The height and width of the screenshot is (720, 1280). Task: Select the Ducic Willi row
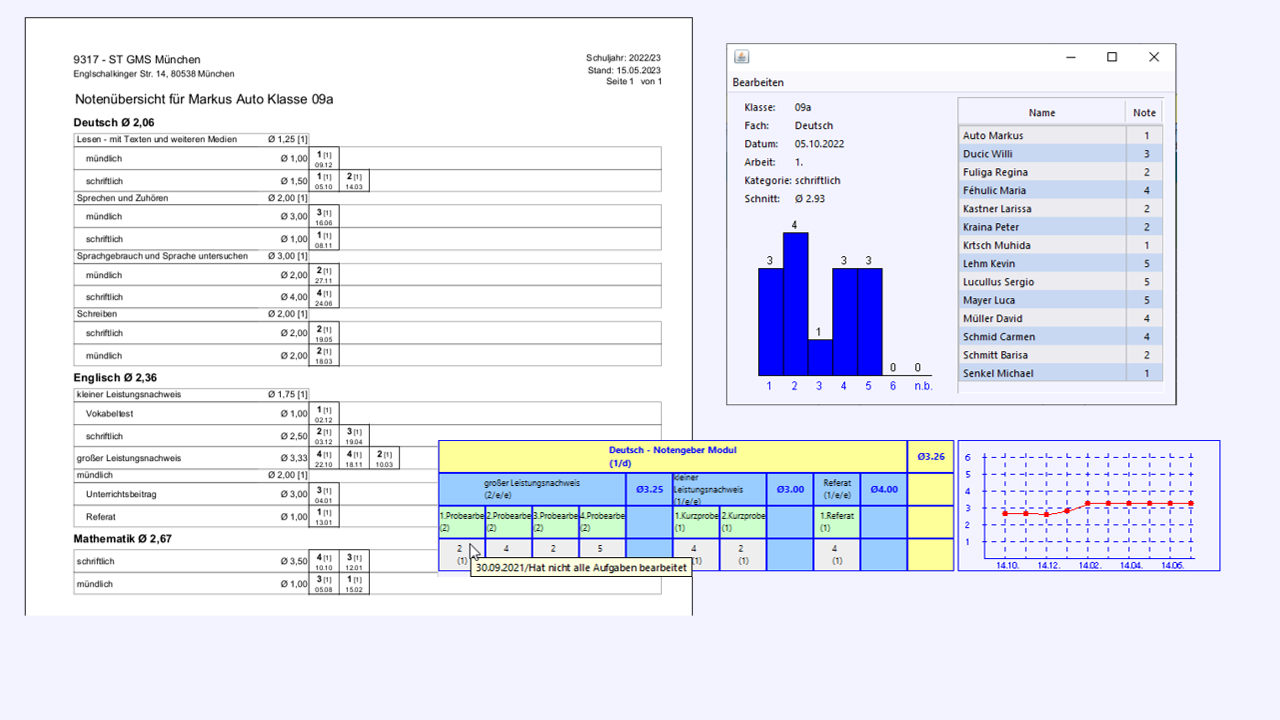(x=1061, y=154)
